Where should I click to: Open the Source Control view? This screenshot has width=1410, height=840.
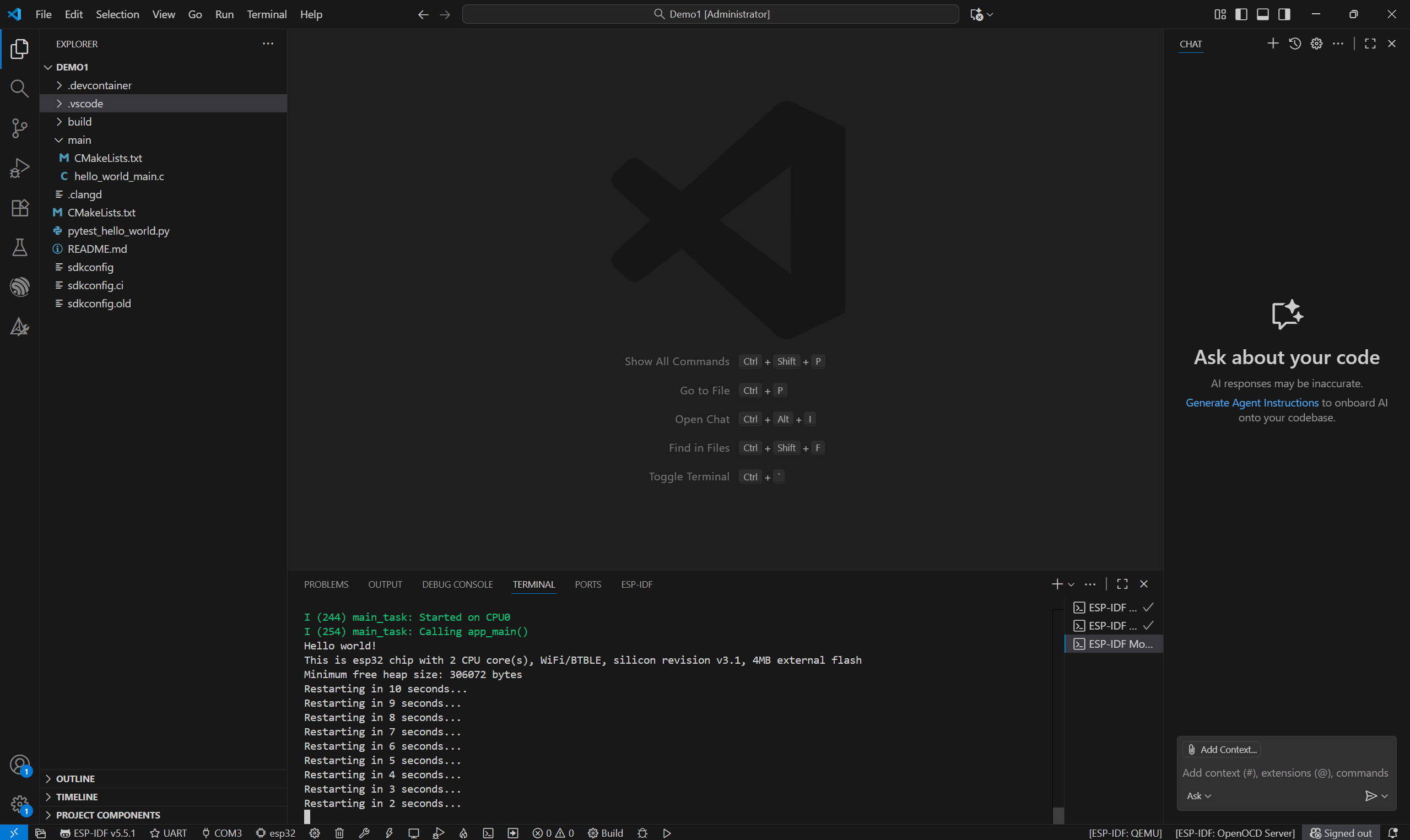[20, 128]
